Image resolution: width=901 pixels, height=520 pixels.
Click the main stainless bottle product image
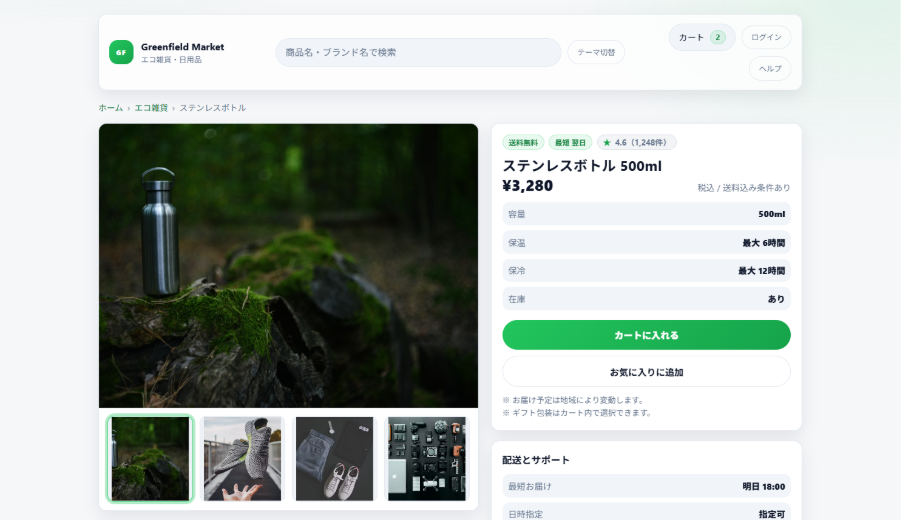pyautogui.click(x=288, y=266)
